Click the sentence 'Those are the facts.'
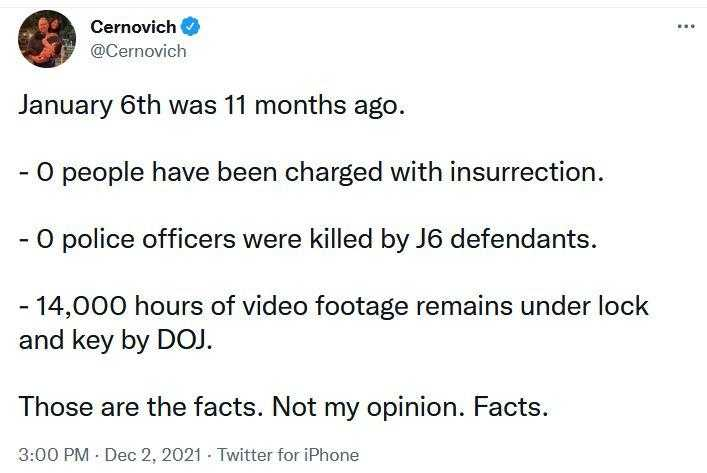707x473 pixels. click(x=141, y=407)
